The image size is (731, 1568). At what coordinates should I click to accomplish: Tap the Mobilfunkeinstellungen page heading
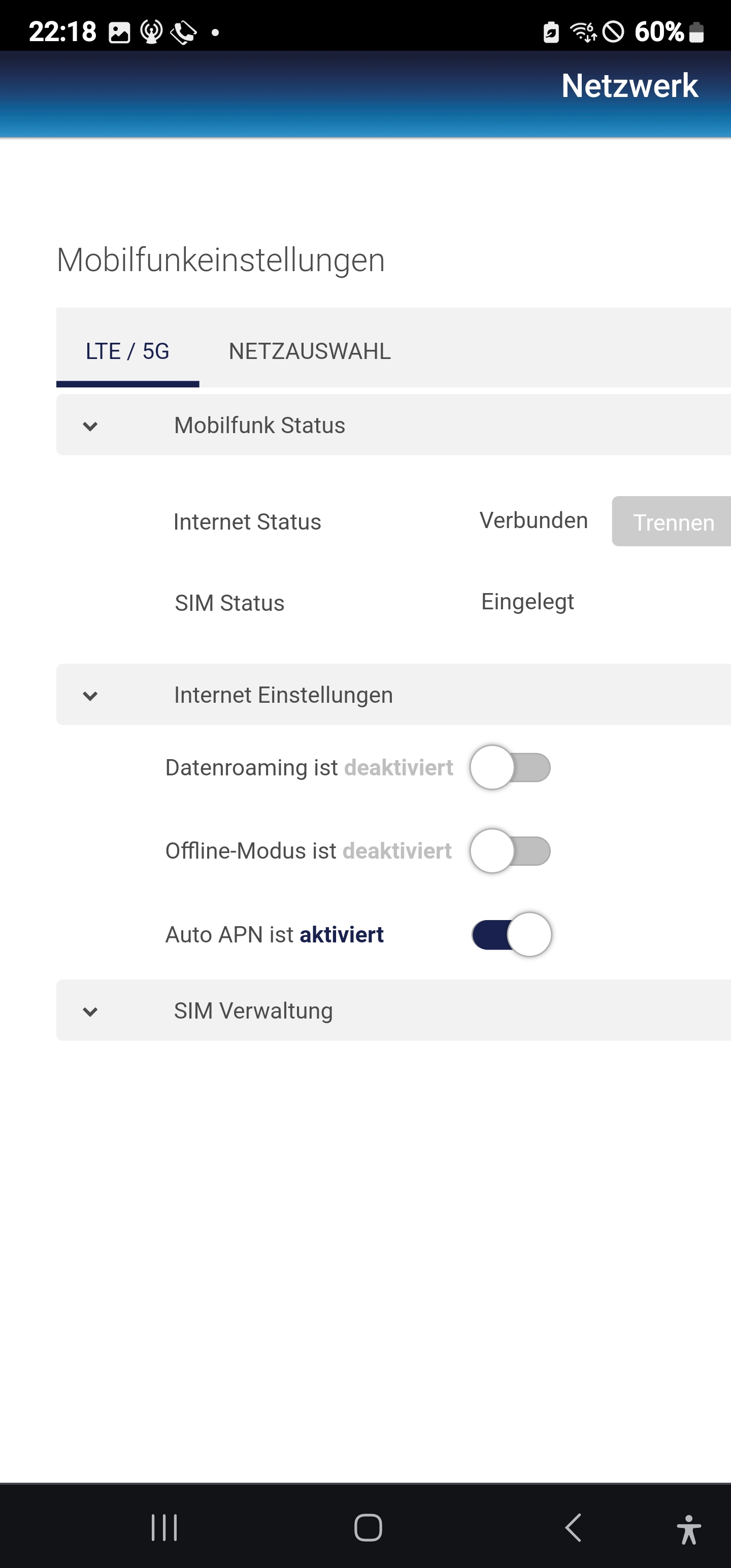[x=221, y=260]
